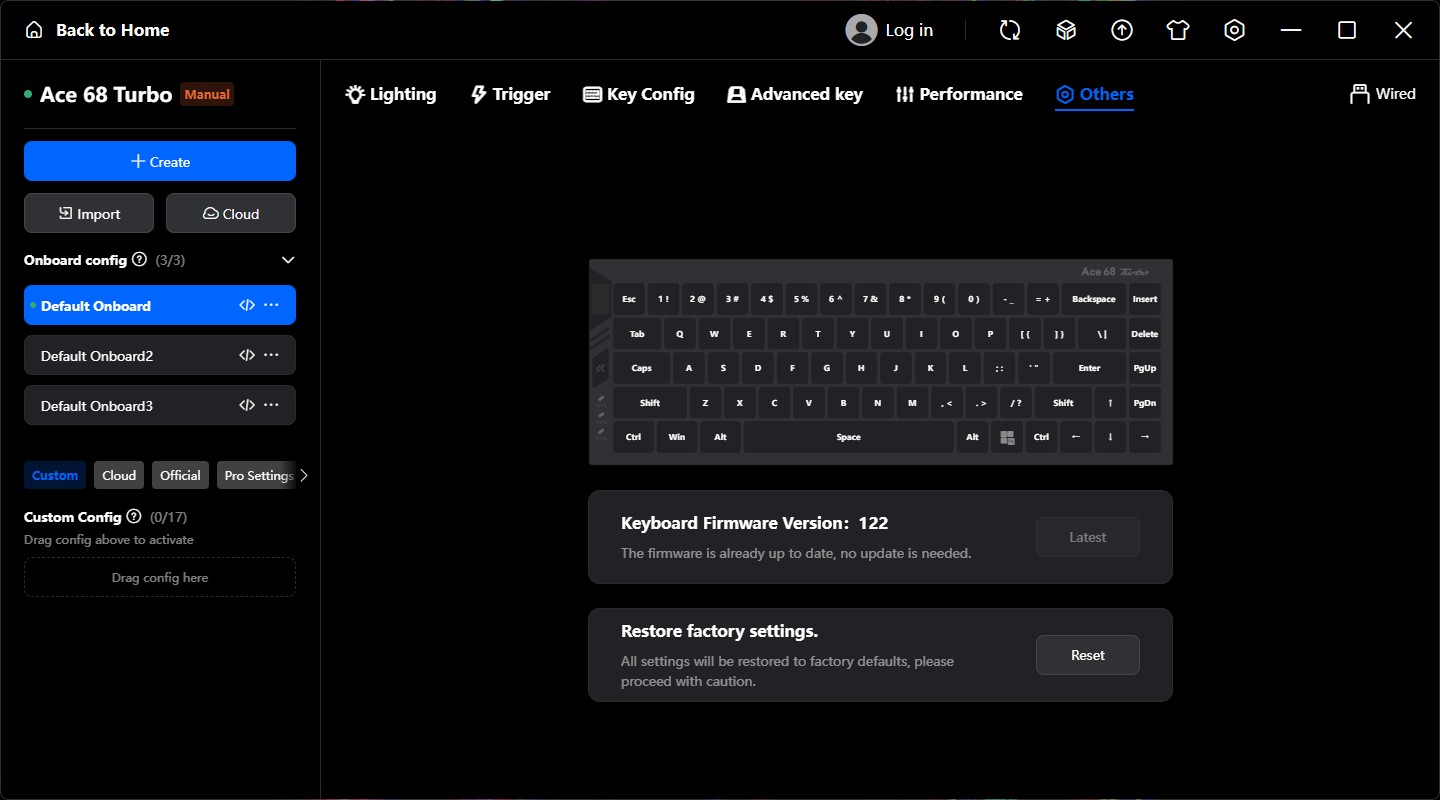The height and width of the screenshot is (800, 1440).
Task: Click the PgDn key on the keyboard
Action: [x=1145, y=403]
